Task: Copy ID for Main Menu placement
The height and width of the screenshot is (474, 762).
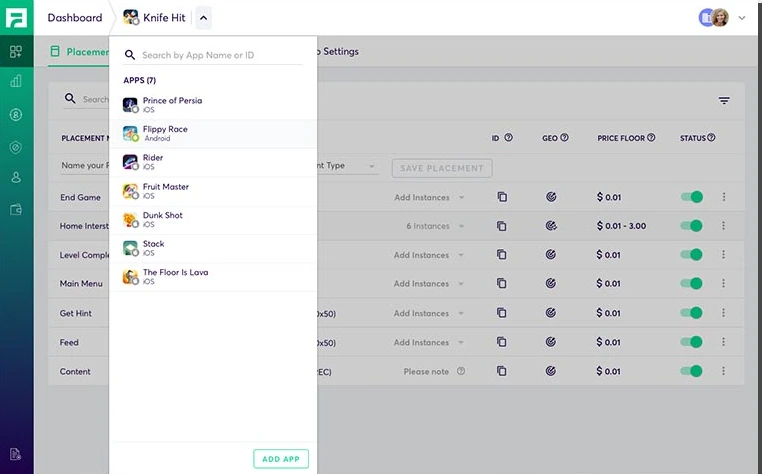Action: 502,283
